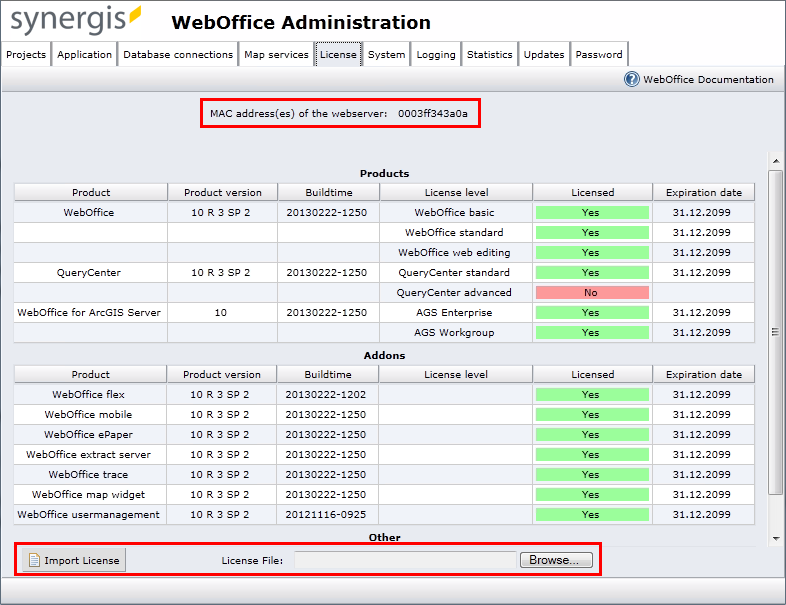Click the WebOffice product cell

(89, 213)
